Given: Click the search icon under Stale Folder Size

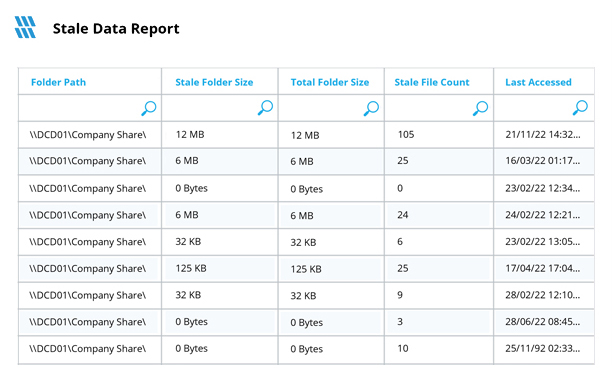Looking at the screenshot, I should [x=265, y=108].
